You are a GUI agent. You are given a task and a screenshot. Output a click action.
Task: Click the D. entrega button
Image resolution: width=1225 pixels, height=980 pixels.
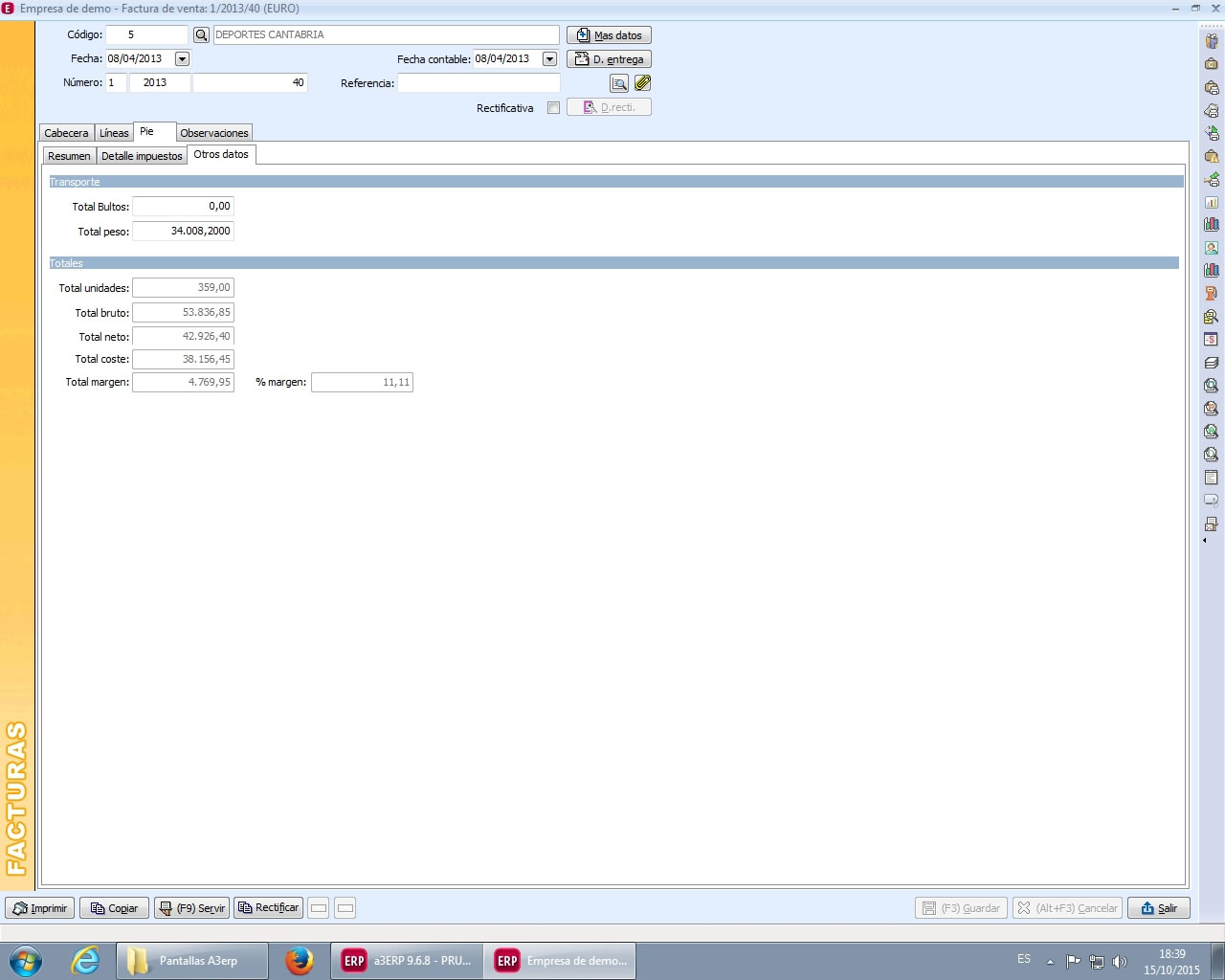click(x=609, y=59)
